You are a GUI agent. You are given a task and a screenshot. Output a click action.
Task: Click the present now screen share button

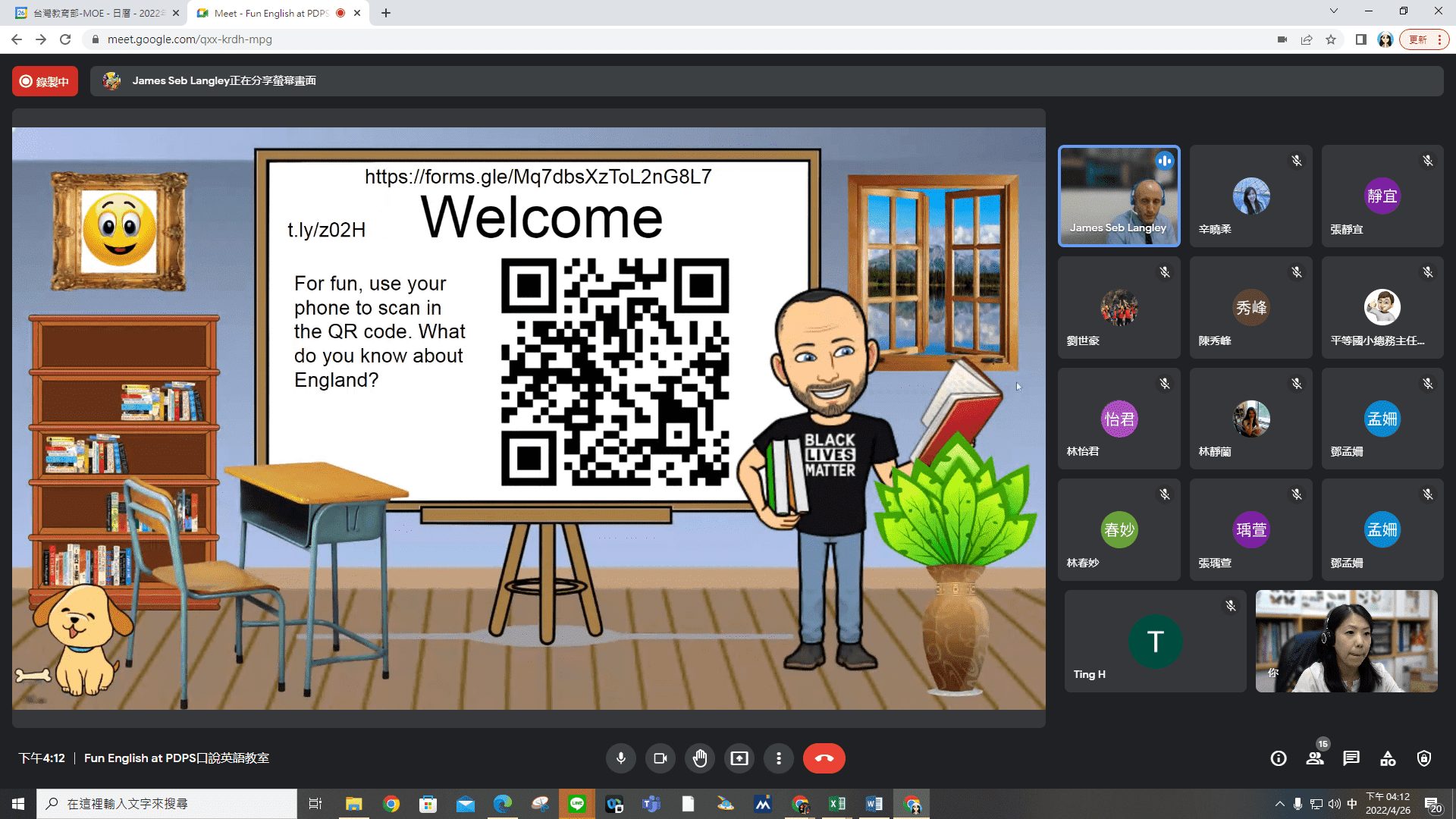coord(739,758)
